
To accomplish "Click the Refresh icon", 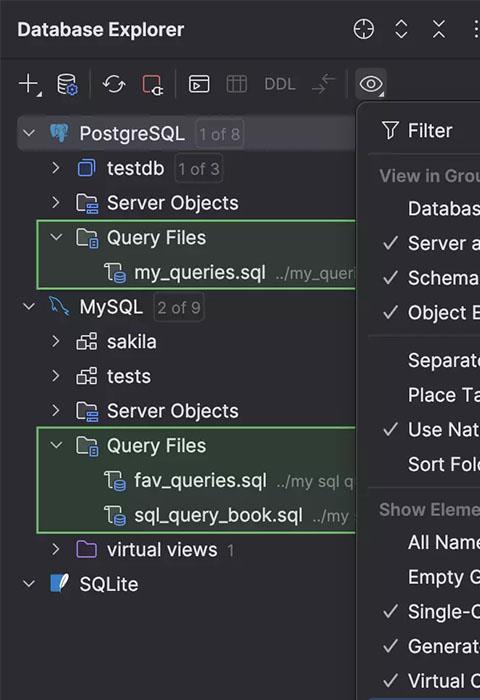I will click(x=114, y=84).
